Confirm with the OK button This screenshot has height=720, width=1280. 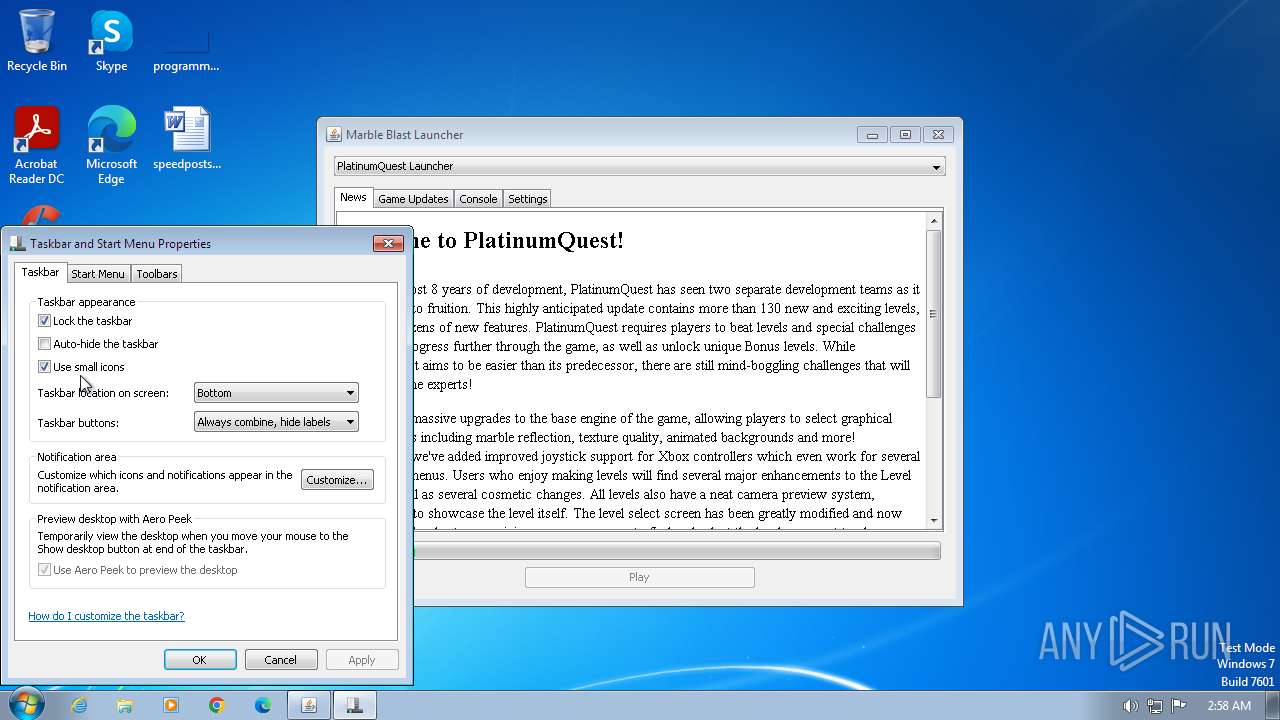point(200,660)
